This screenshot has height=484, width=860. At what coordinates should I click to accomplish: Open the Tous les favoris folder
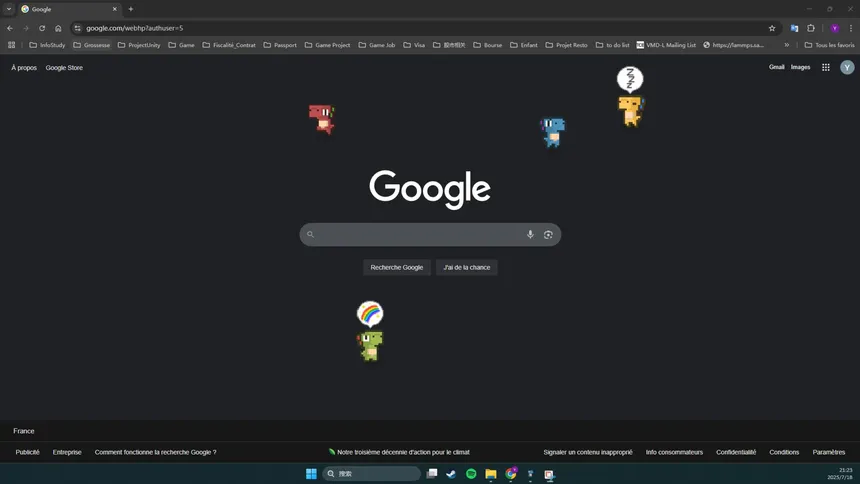tap(829, 45)
